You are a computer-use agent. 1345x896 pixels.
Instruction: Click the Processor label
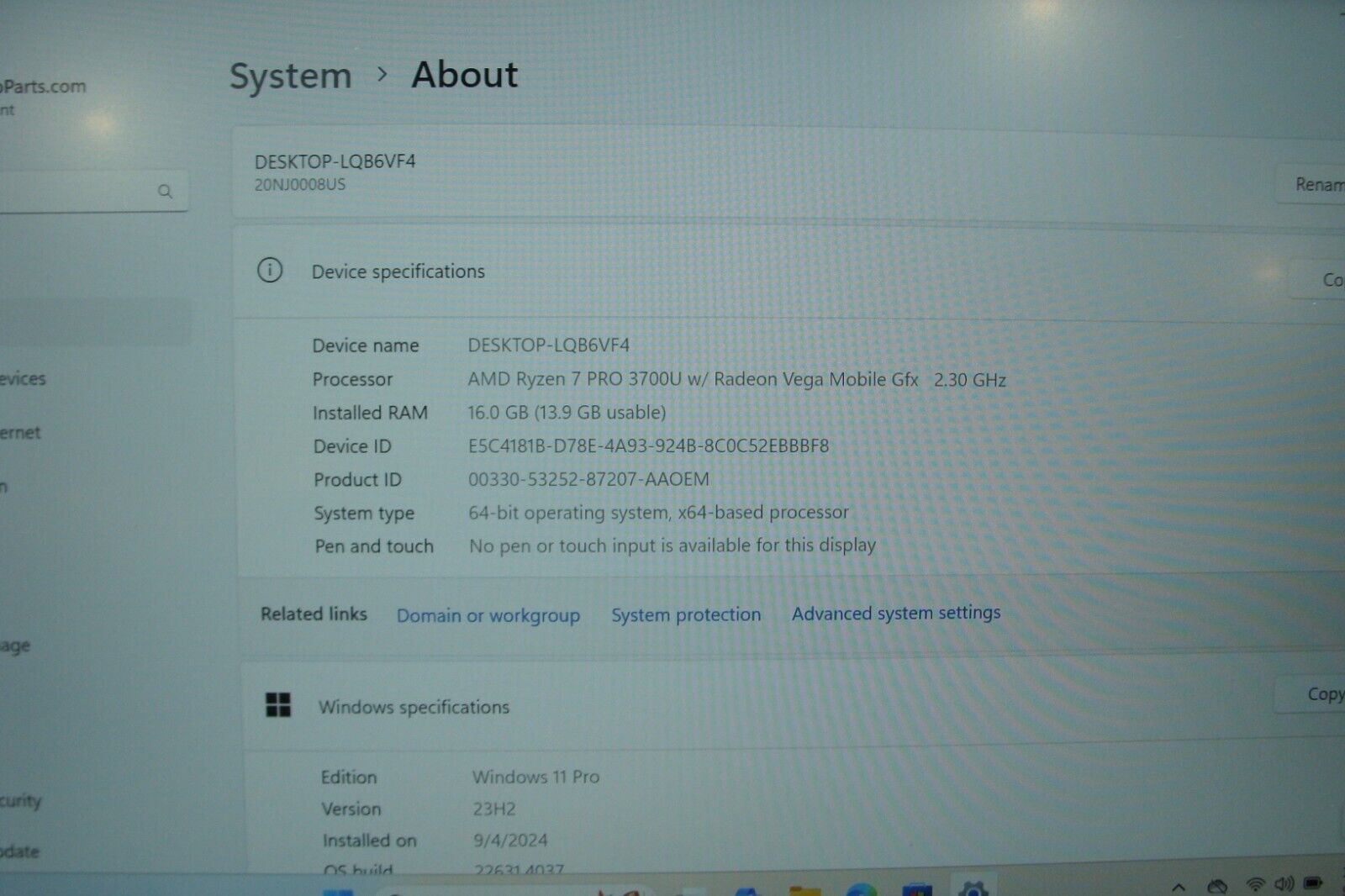pyautogui.click(x=353, y=380)
